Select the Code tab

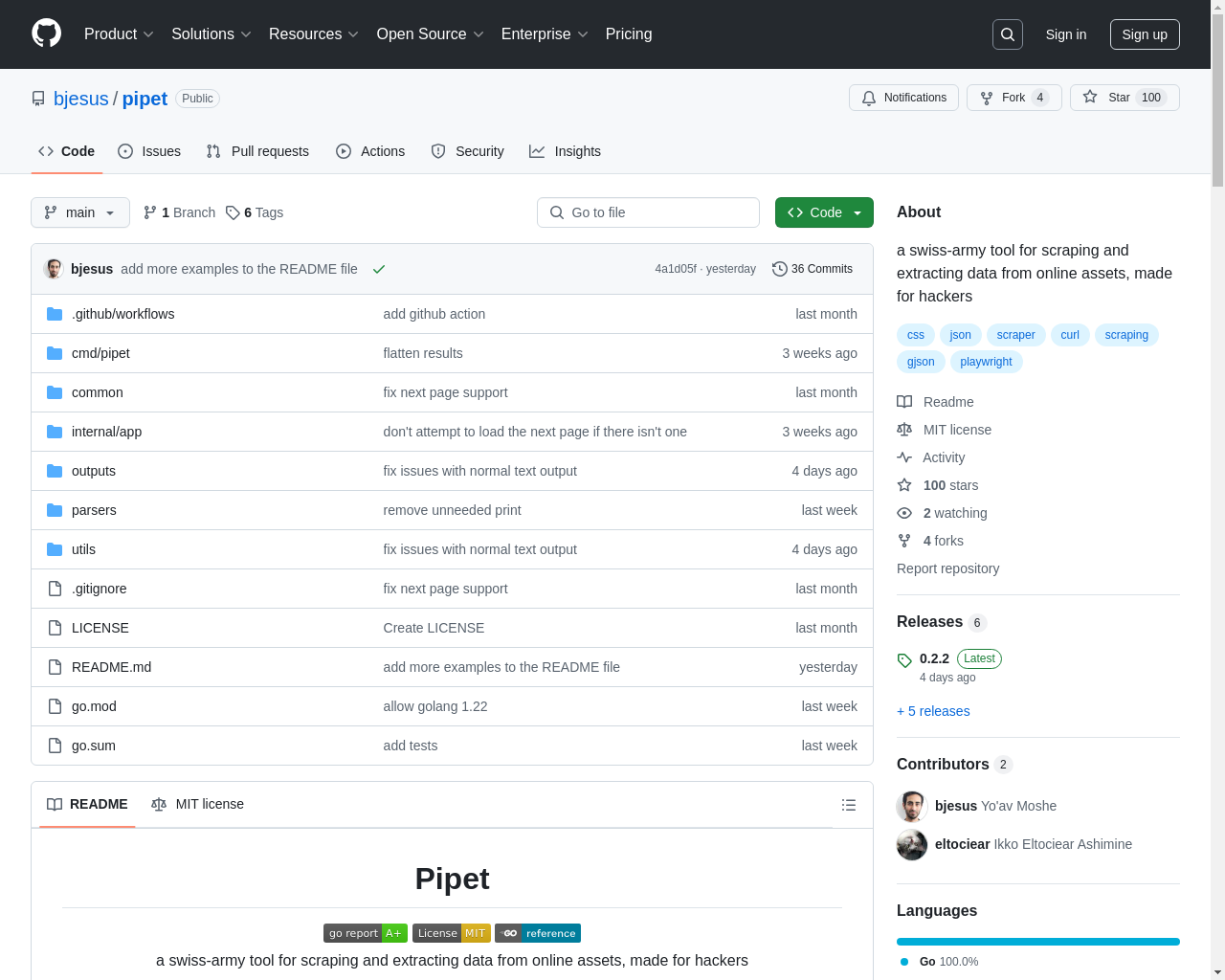pyautogui.click(x=66, y=151)
